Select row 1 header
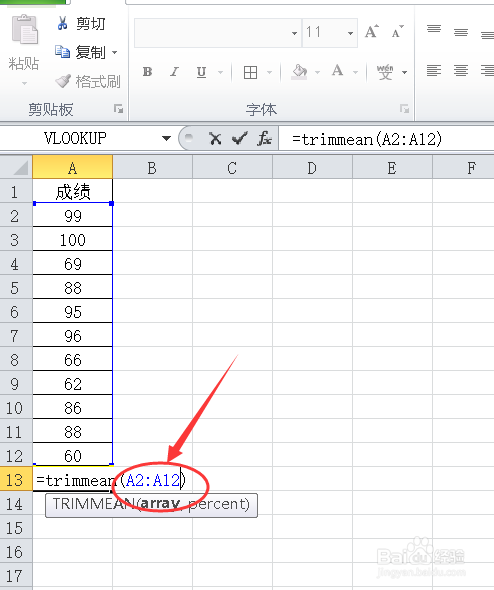 15,191
